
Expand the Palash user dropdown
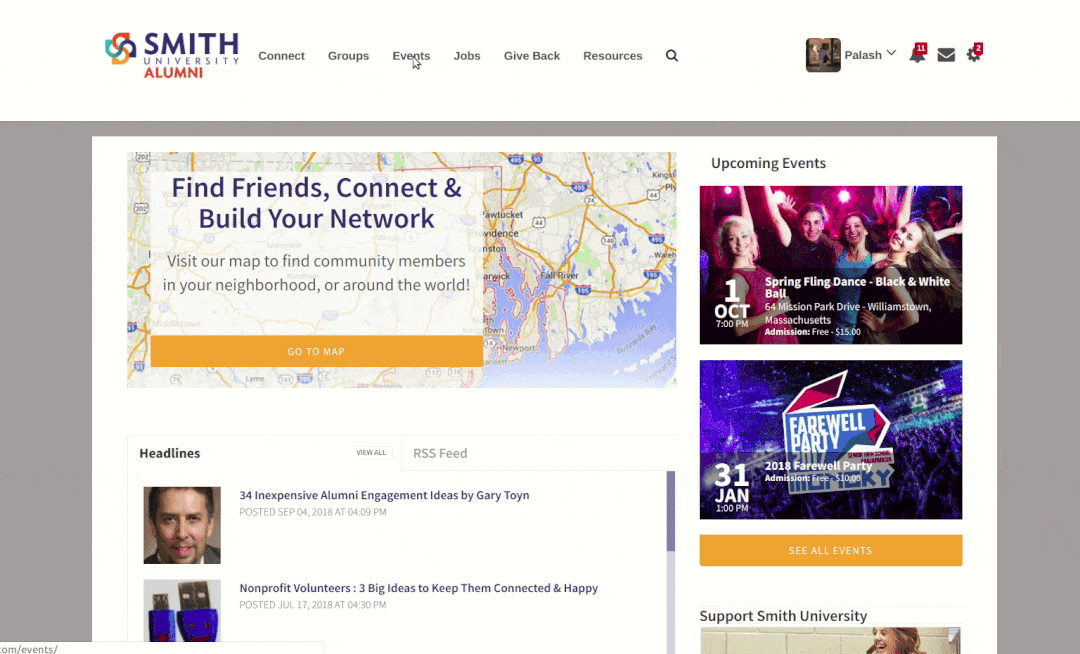click(870, 55)
